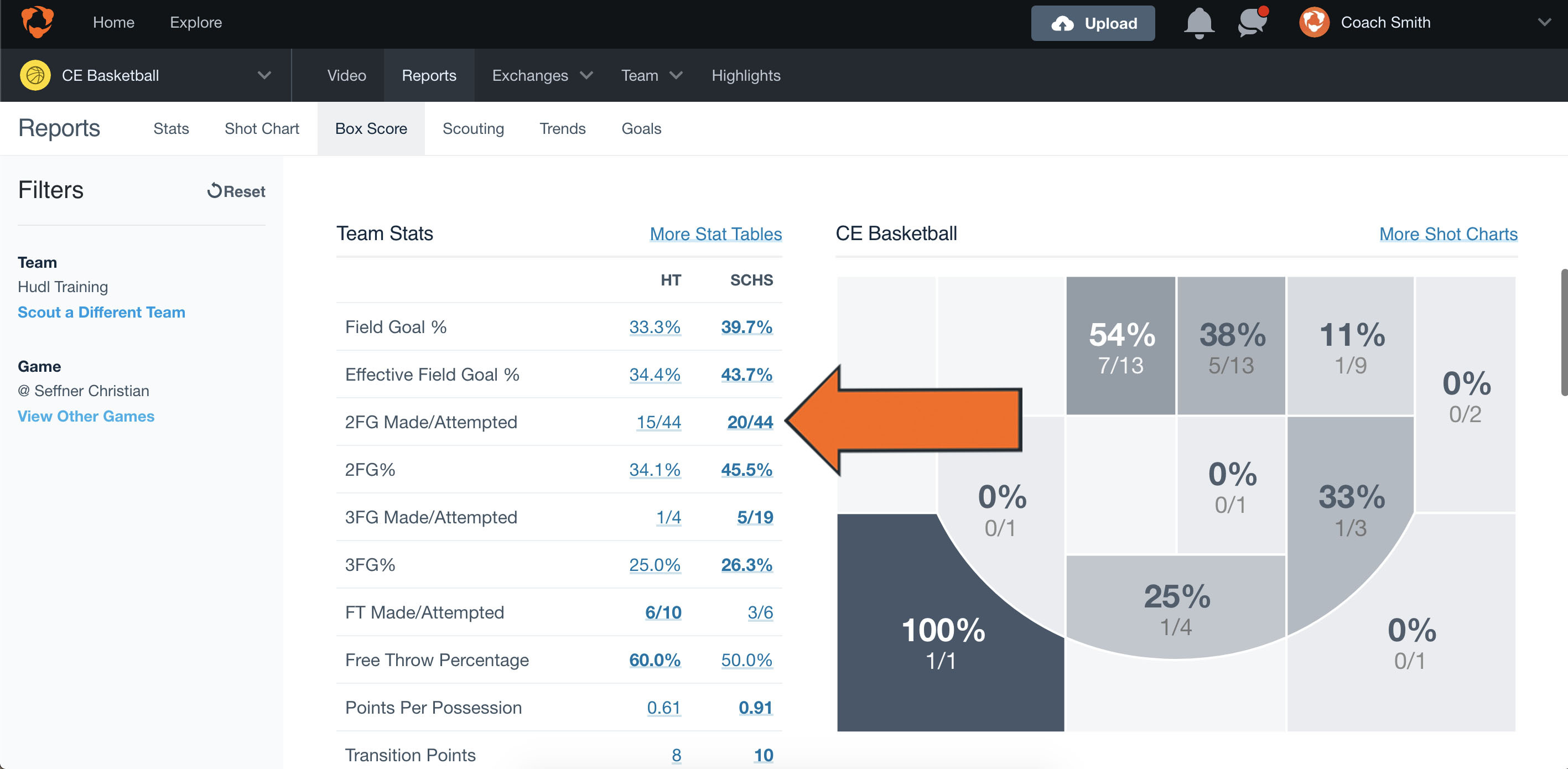Reset the filters

click(235, 191)
